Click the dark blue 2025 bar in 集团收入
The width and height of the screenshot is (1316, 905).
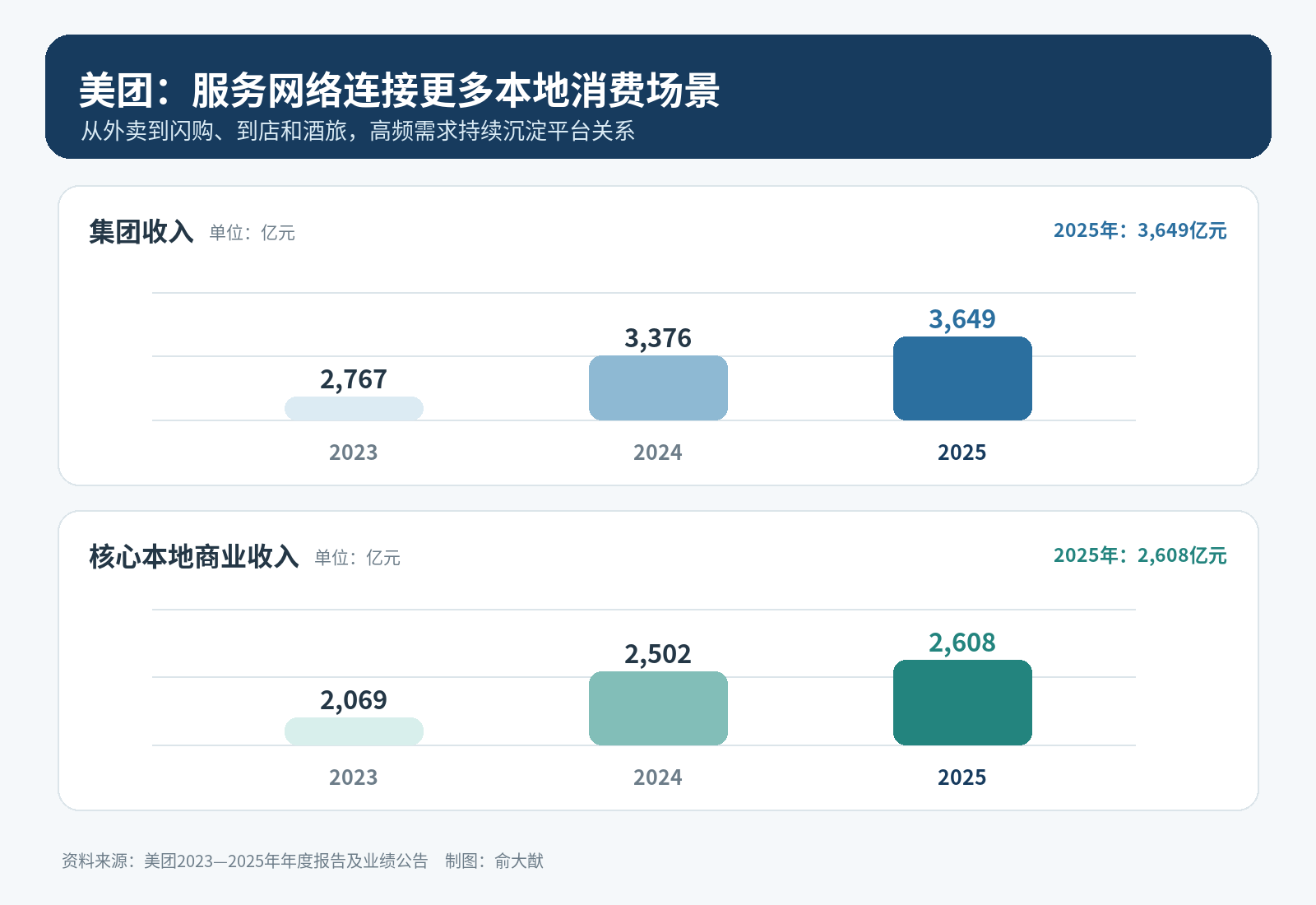(x=962, y=378)
